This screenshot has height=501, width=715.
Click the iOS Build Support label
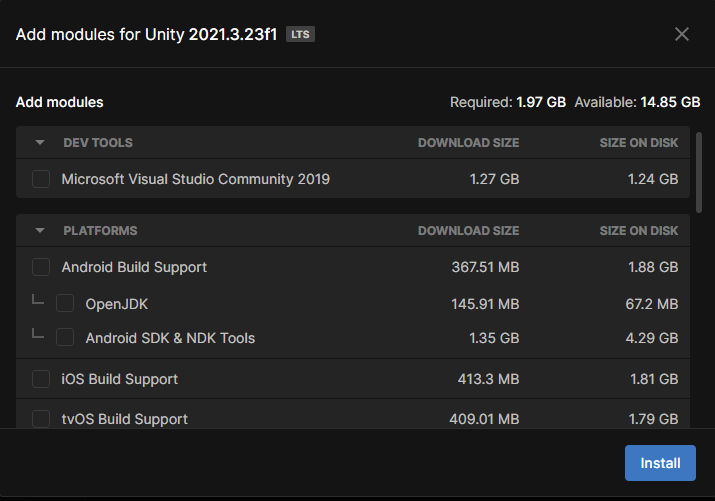point(119,379)
